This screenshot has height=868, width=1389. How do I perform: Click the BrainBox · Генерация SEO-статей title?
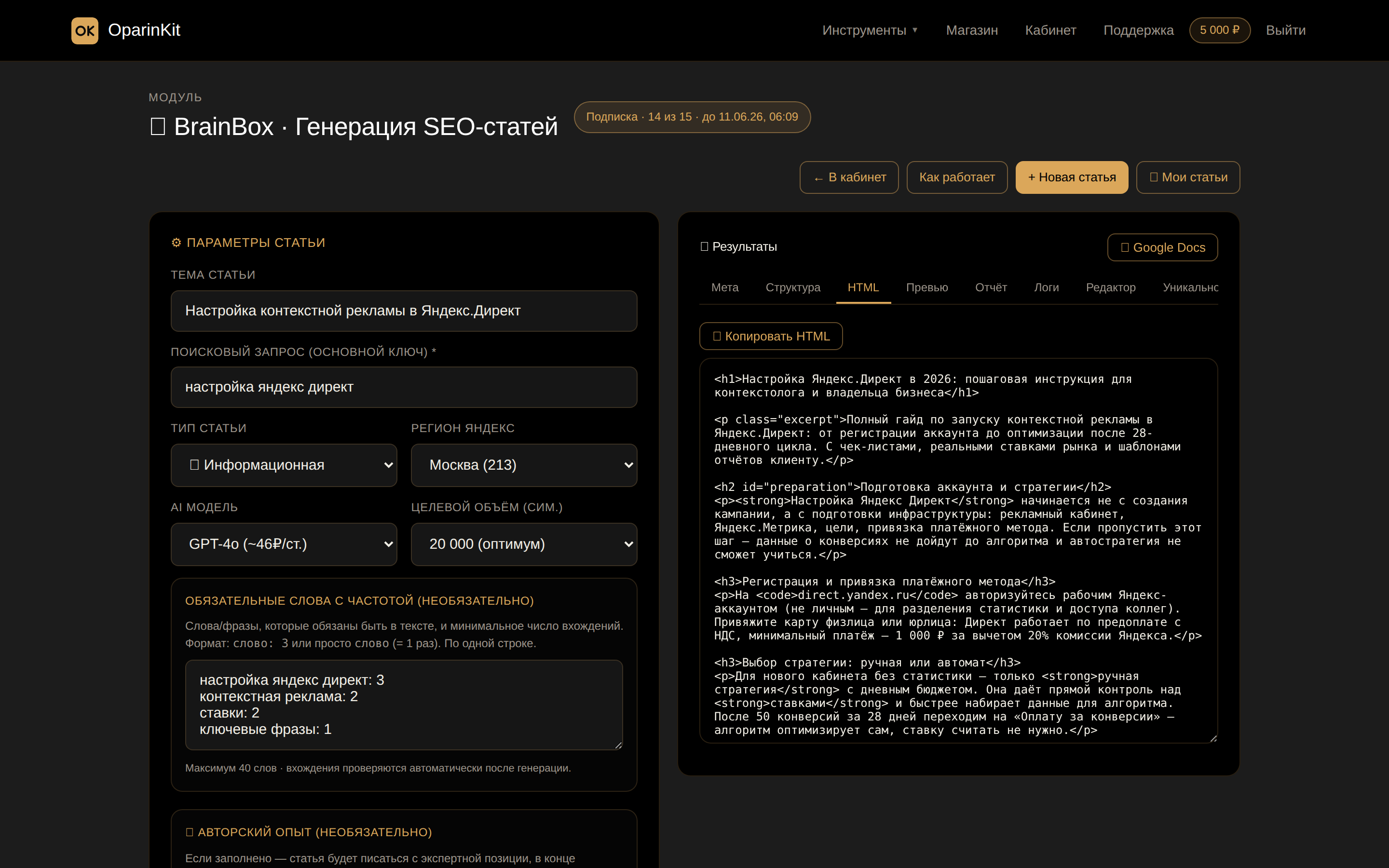tap(354, 127)
